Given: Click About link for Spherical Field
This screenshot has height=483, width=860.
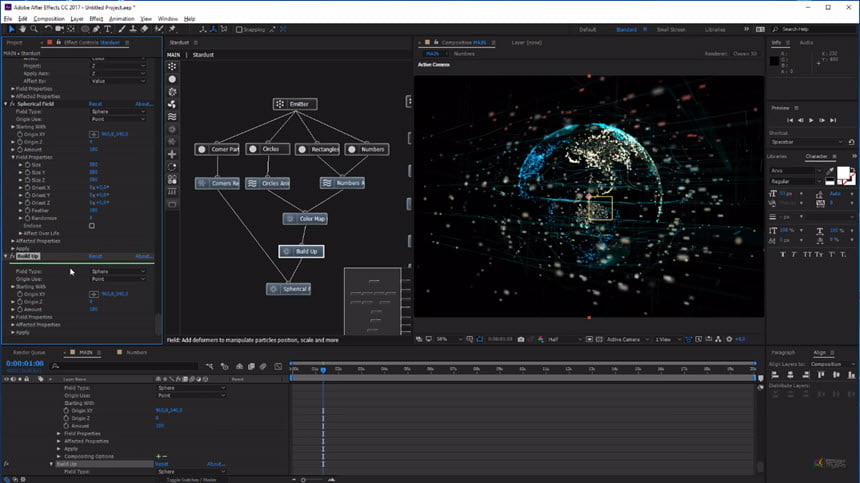Looking at the screenshot, I should 144,104.
